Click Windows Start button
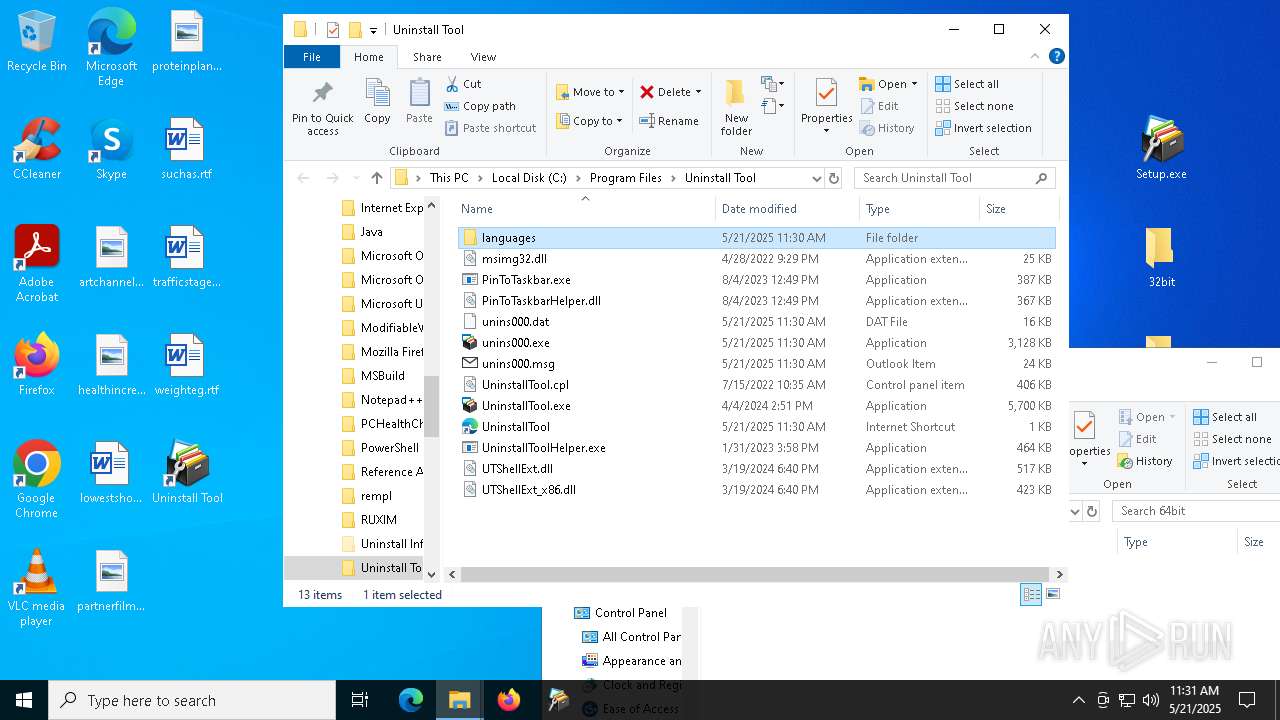 (x=24, y=700)
